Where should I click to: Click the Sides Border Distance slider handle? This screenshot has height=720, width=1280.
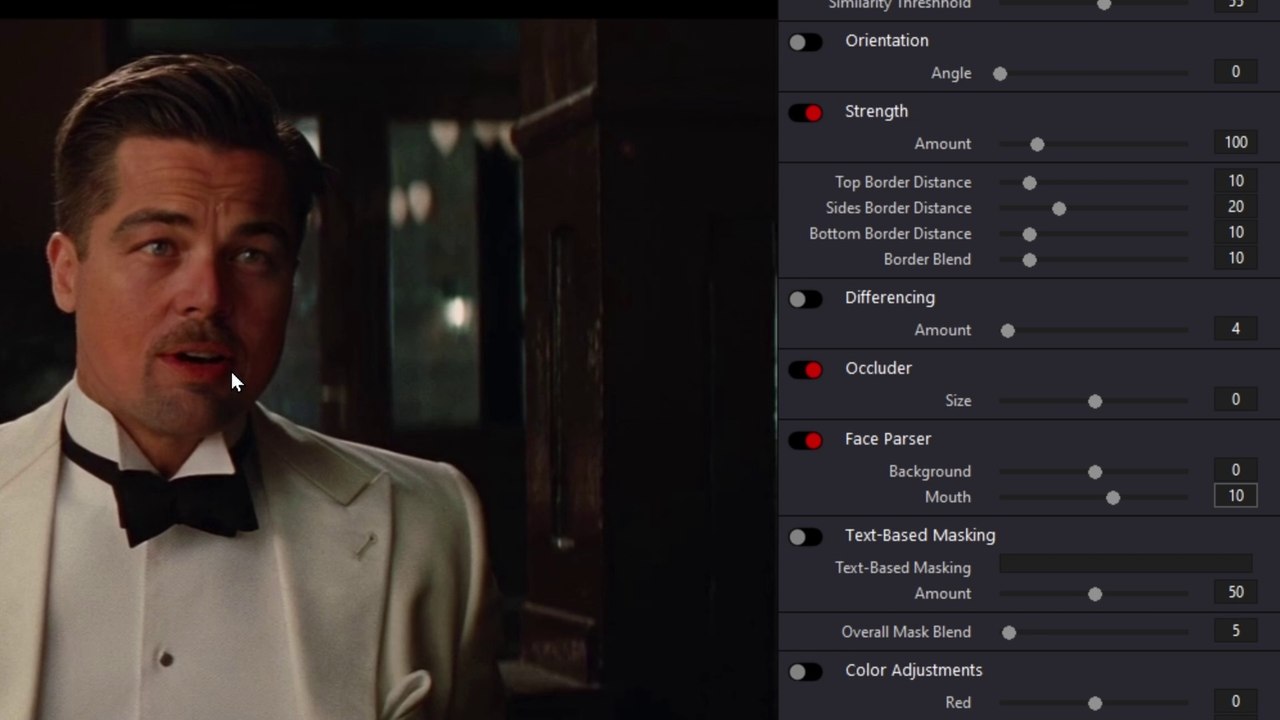click(x=1059, y=209)
